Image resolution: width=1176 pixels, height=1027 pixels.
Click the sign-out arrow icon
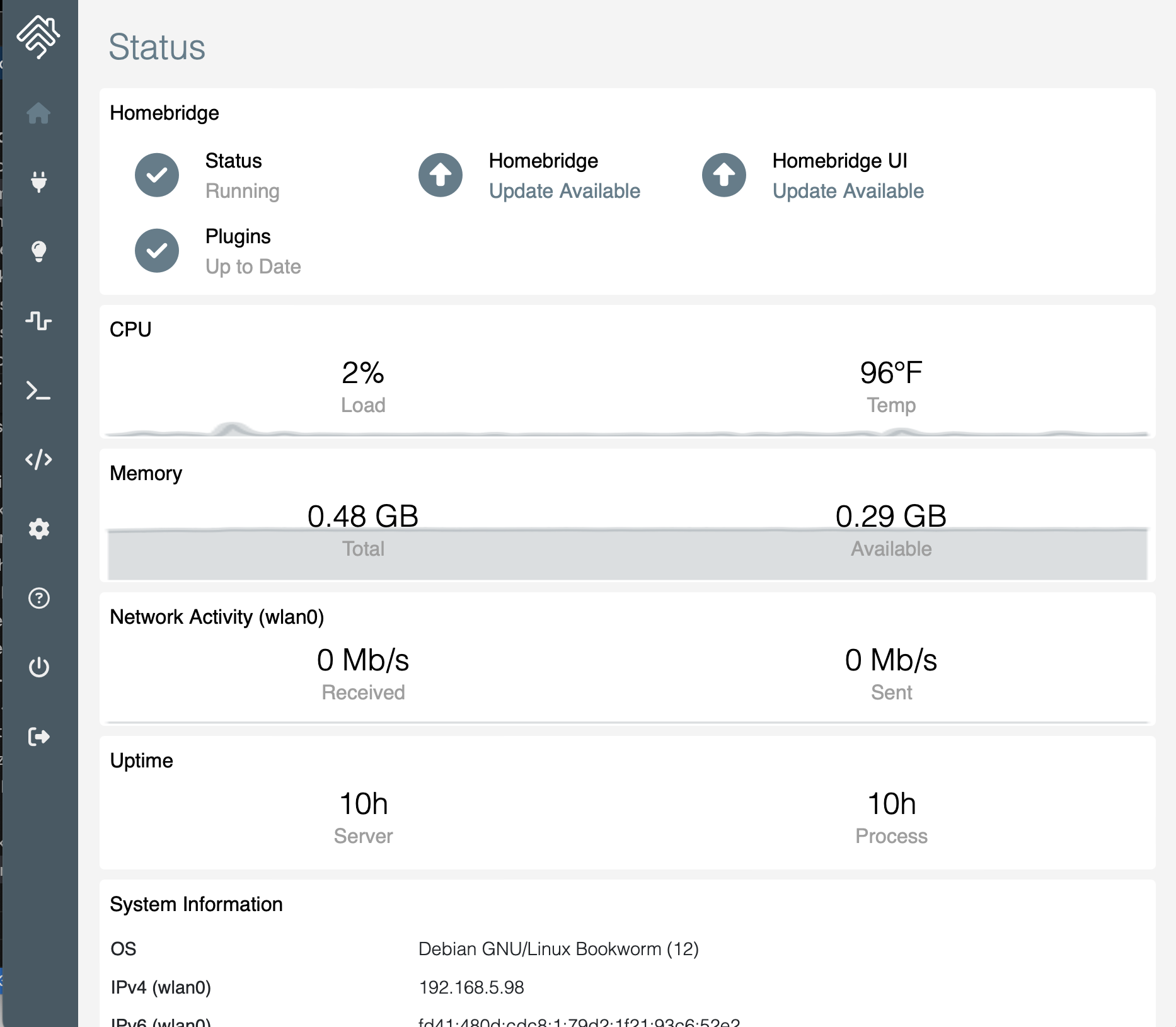pyautogui.click(x=38, y=737)
